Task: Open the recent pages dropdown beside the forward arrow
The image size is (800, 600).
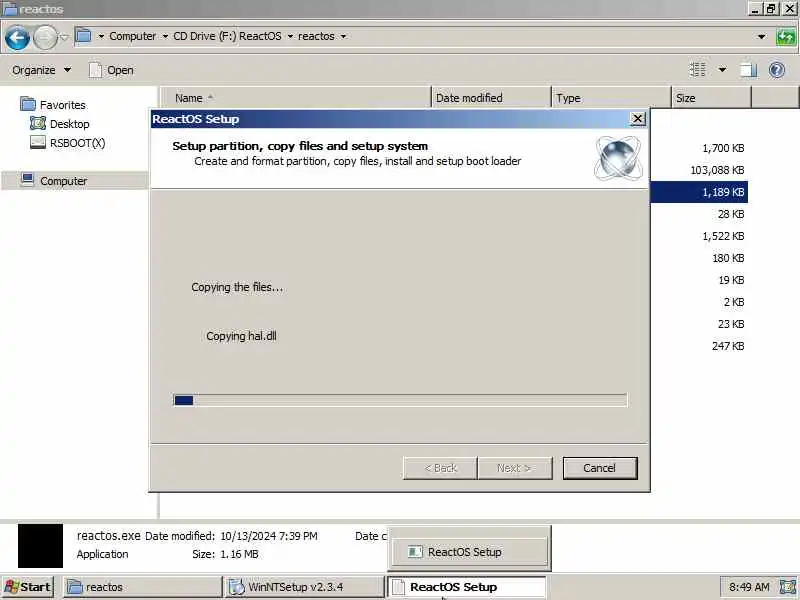Action: [64, 37]
